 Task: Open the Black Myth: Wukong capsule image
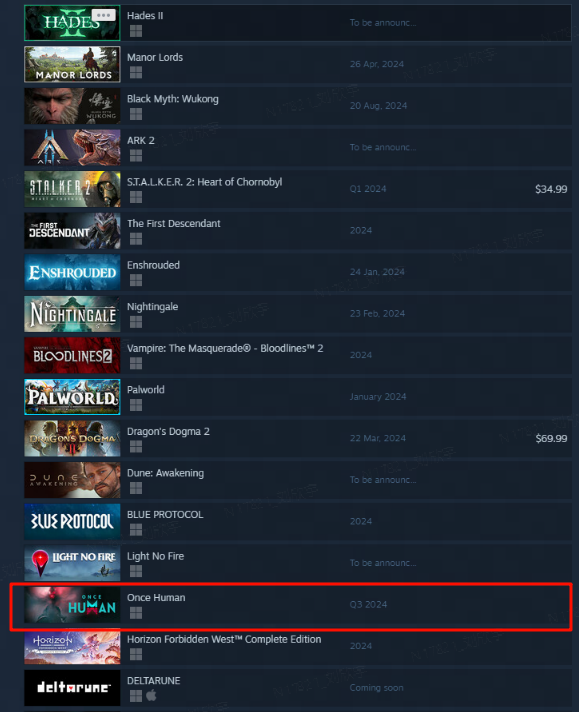tap(72, 106)
